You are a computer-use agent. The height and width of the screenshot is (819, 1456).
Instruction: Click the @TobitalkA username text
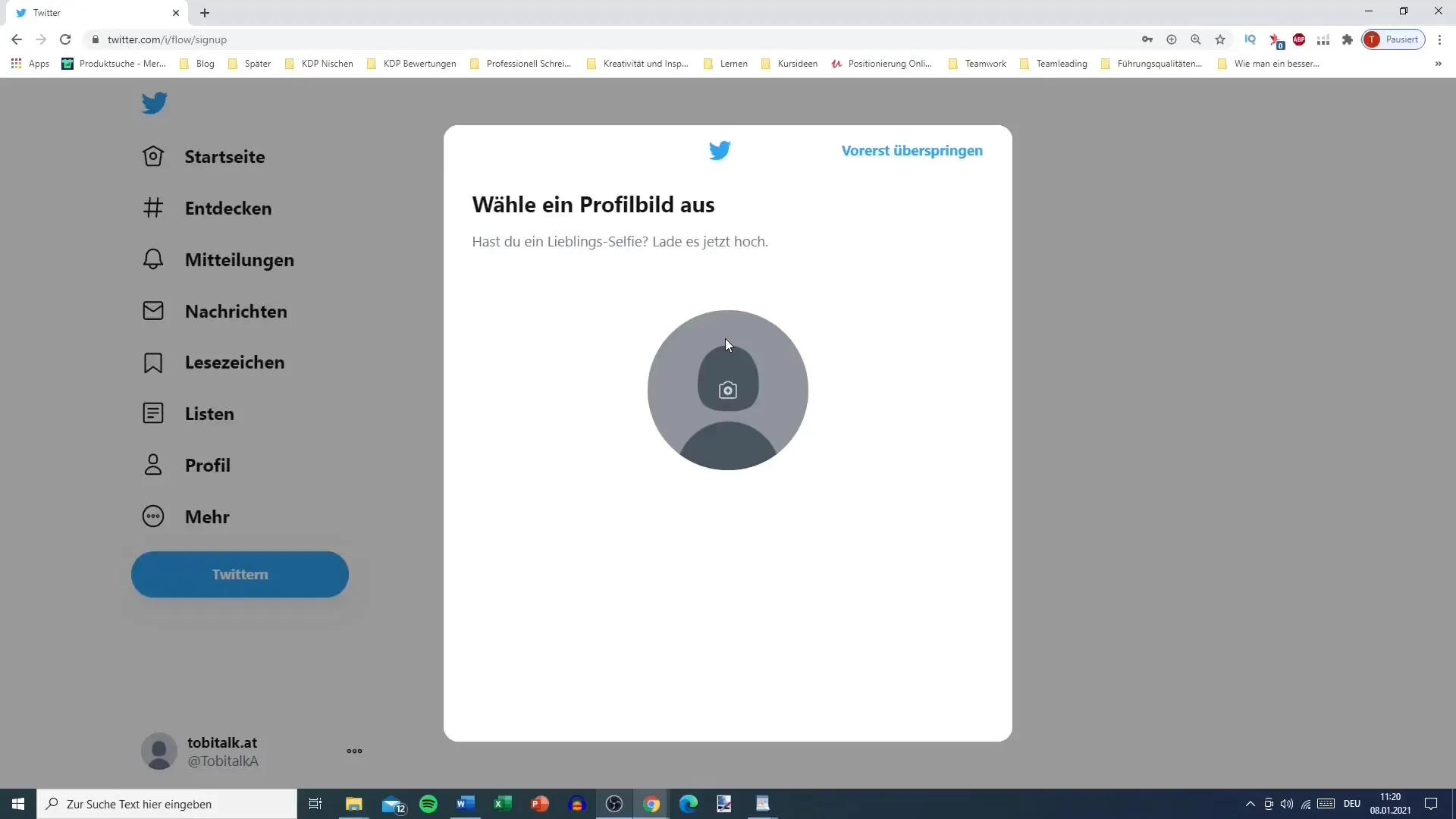pyautogui.click(x=222, y=761)
